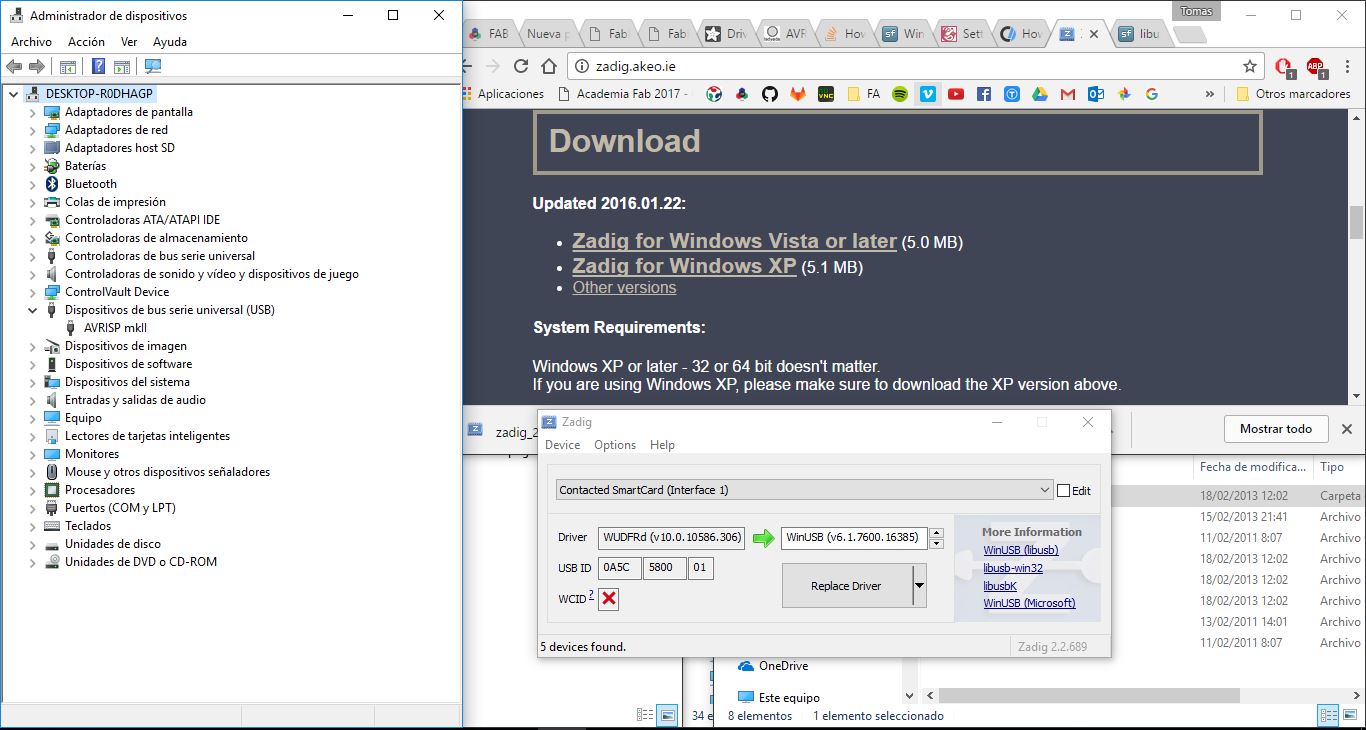Viewport: 1366px width, 730px height.
Task: Open the GitLab fox bookmark icon
Action: pyautogui.click(x=797, y=94)
